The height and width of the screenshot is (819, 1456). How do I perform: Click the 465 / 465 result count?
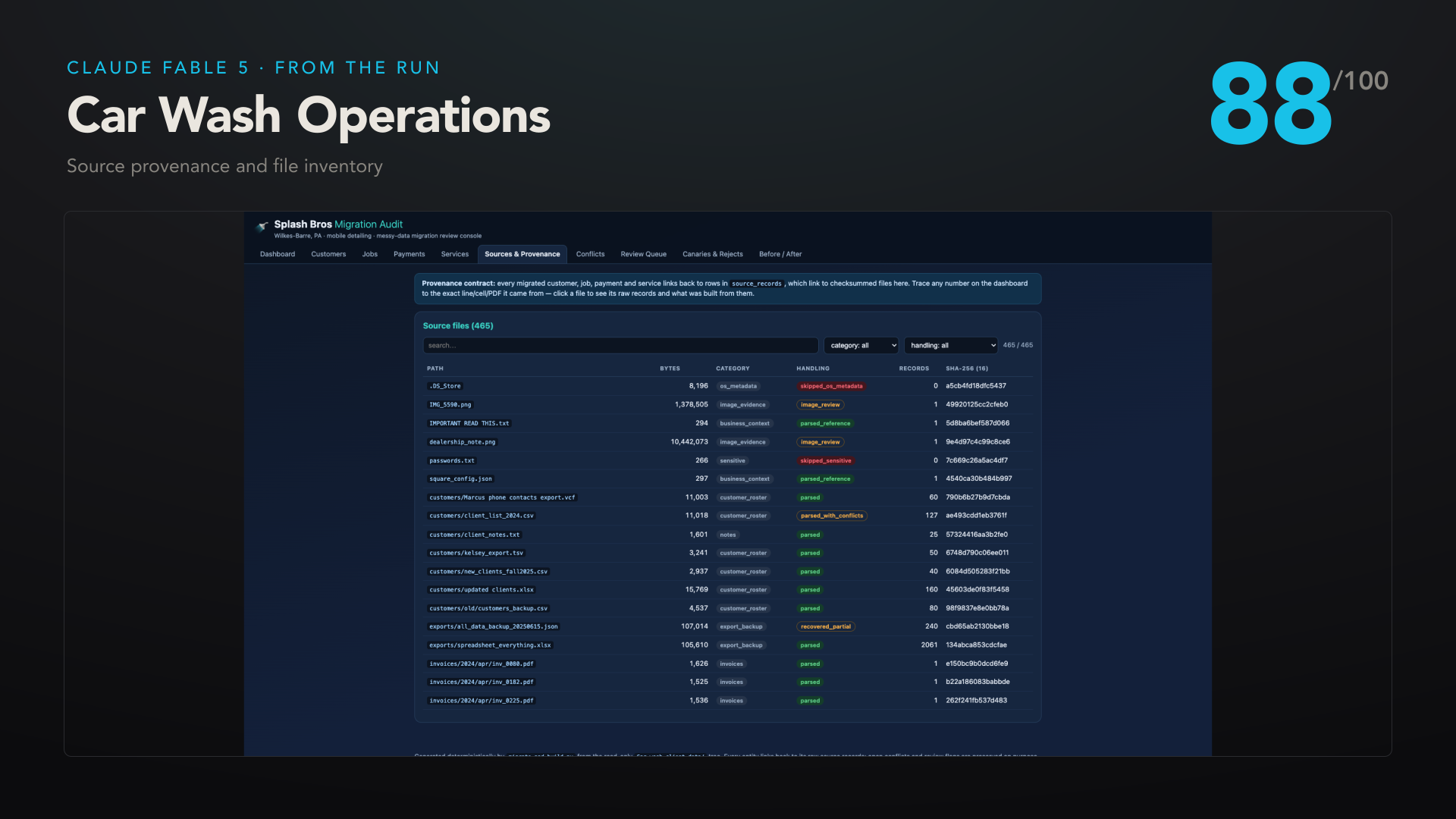pyautogui.click(x=1018, y=345)
